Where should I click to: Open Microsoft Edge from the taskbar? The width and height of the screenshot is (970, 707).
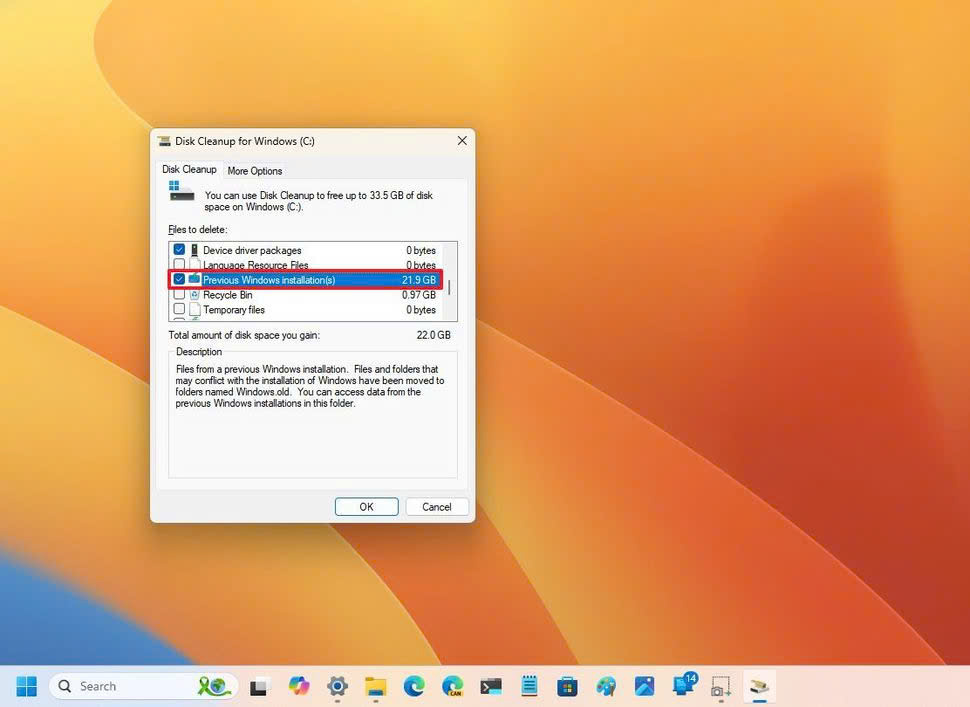414,686
